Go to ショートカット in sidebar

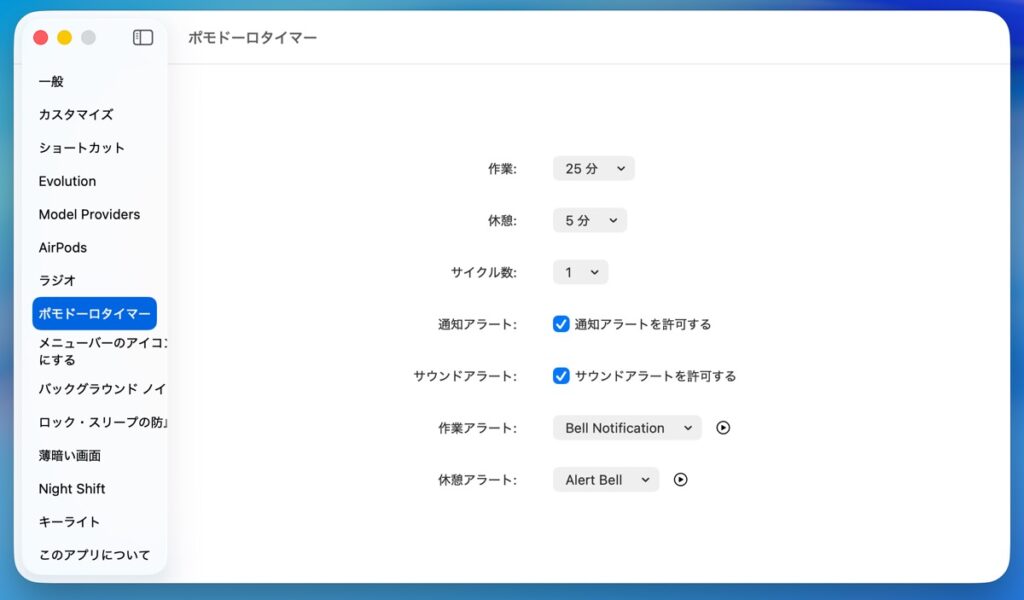[82, 148]
